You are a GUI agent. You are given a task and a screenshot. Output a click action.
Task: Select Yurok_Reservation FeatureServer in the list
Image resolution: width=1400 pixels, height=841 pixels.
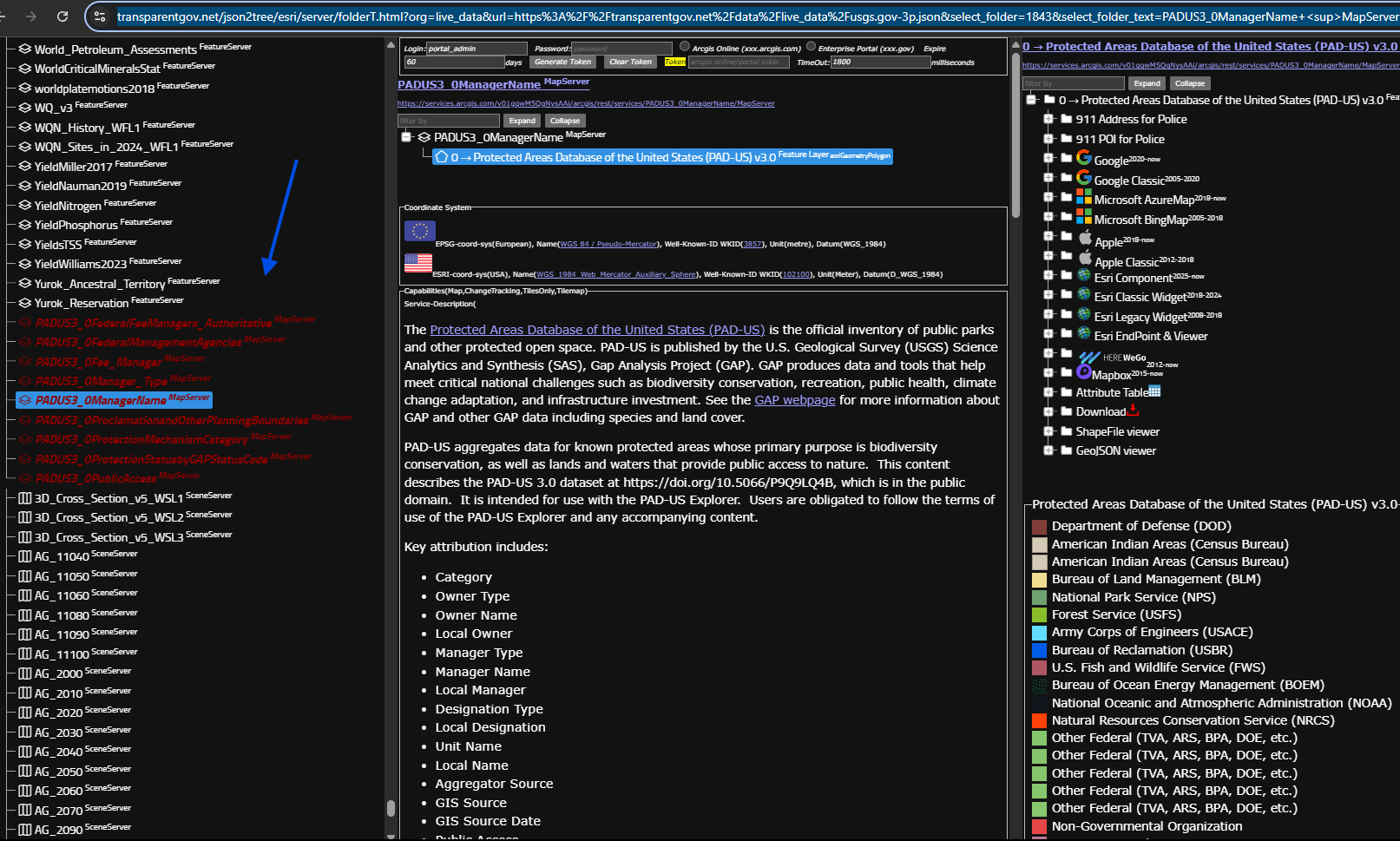(x=82, y=303)
